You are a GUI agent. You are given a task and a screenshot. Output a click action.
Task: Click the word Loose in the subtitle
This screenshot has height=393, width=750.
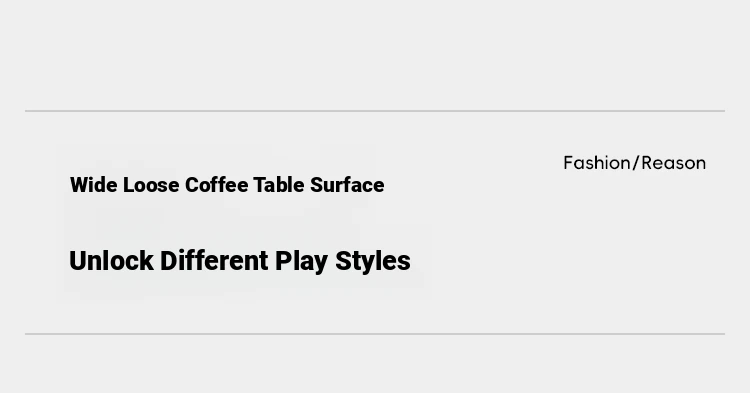(151, 185)
